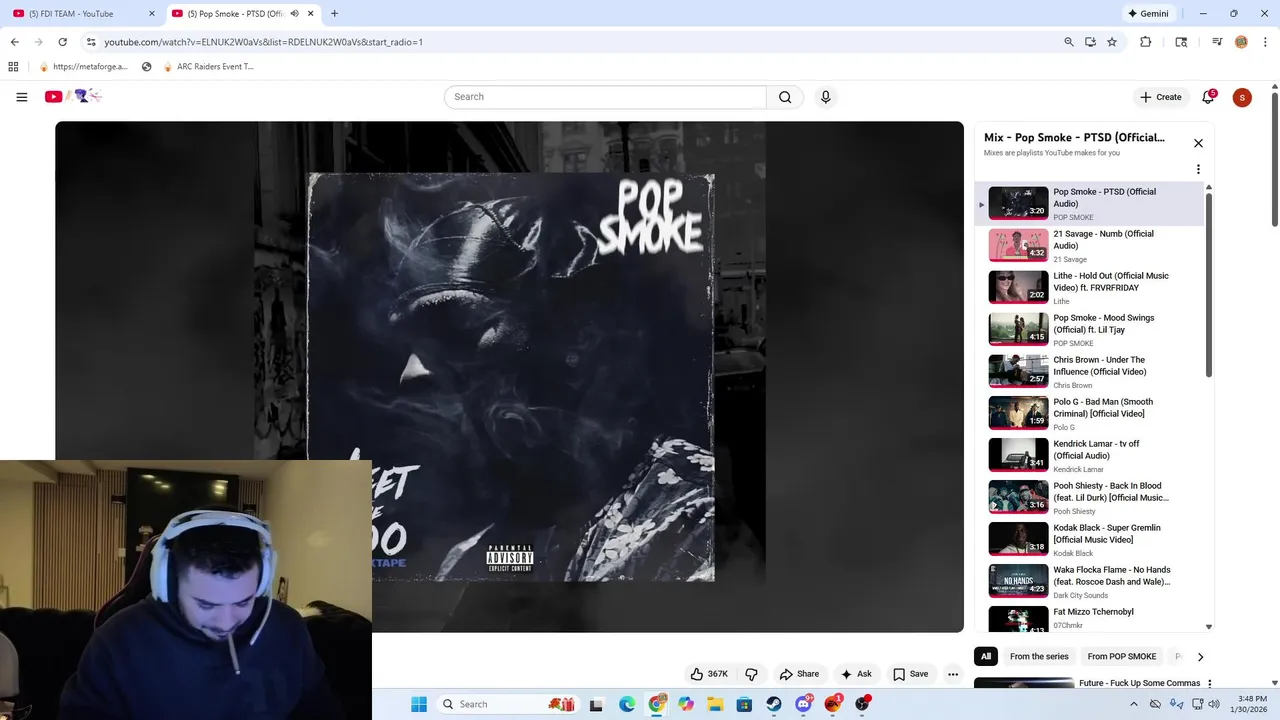1280x720 pixels.
Task: Go to the YouTube home logo
Action: [73, 96]
